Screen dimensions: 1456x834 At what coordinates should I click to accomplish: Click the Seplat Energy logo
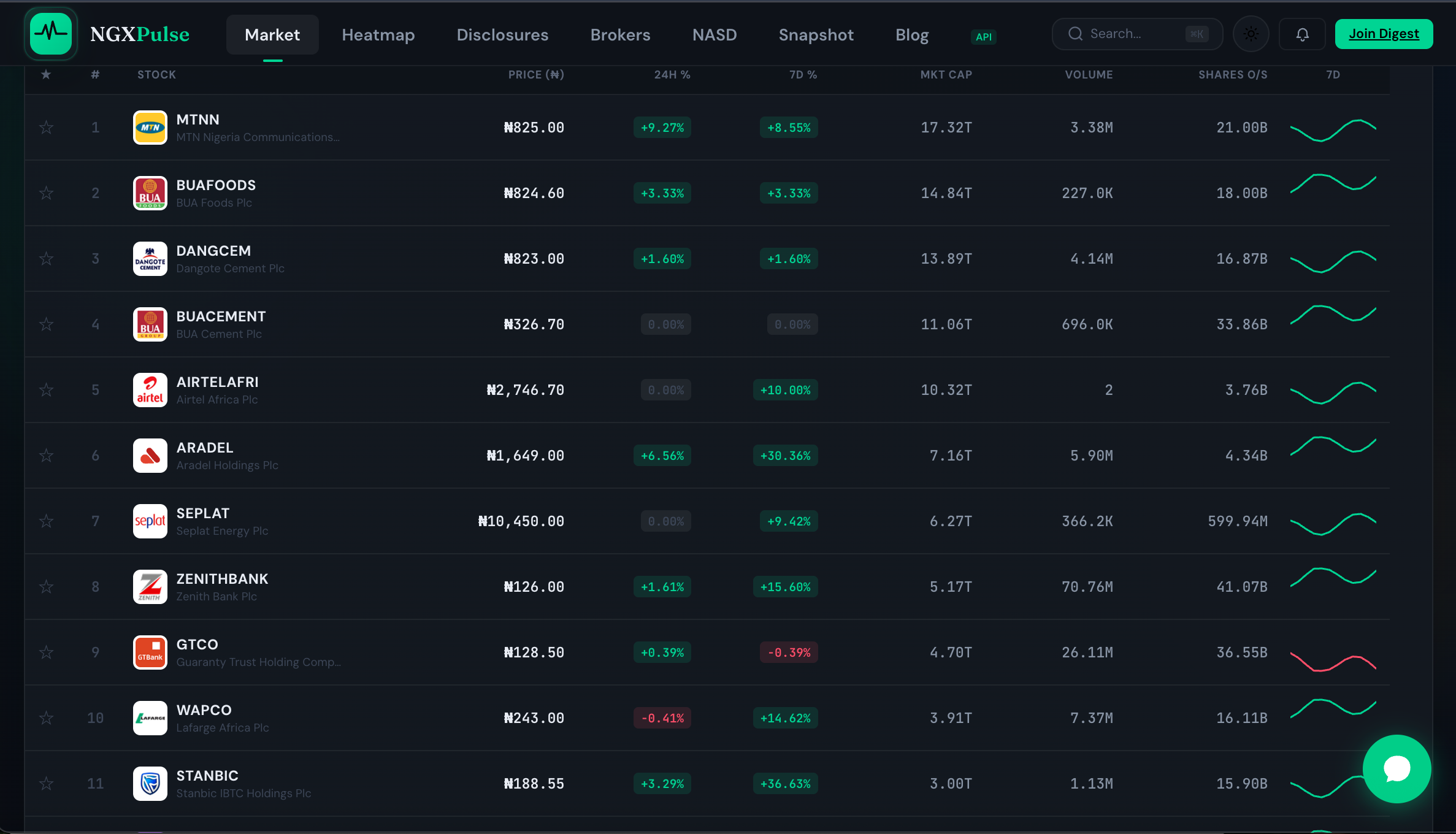pyautogui.click(x=150, y=521)
